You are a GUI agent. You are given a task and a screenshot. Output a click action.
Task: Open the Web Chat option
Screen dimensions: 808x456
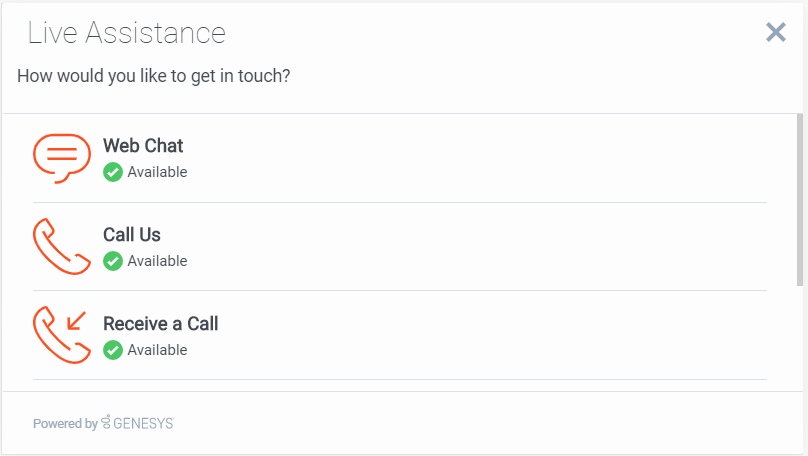[143, 146]
